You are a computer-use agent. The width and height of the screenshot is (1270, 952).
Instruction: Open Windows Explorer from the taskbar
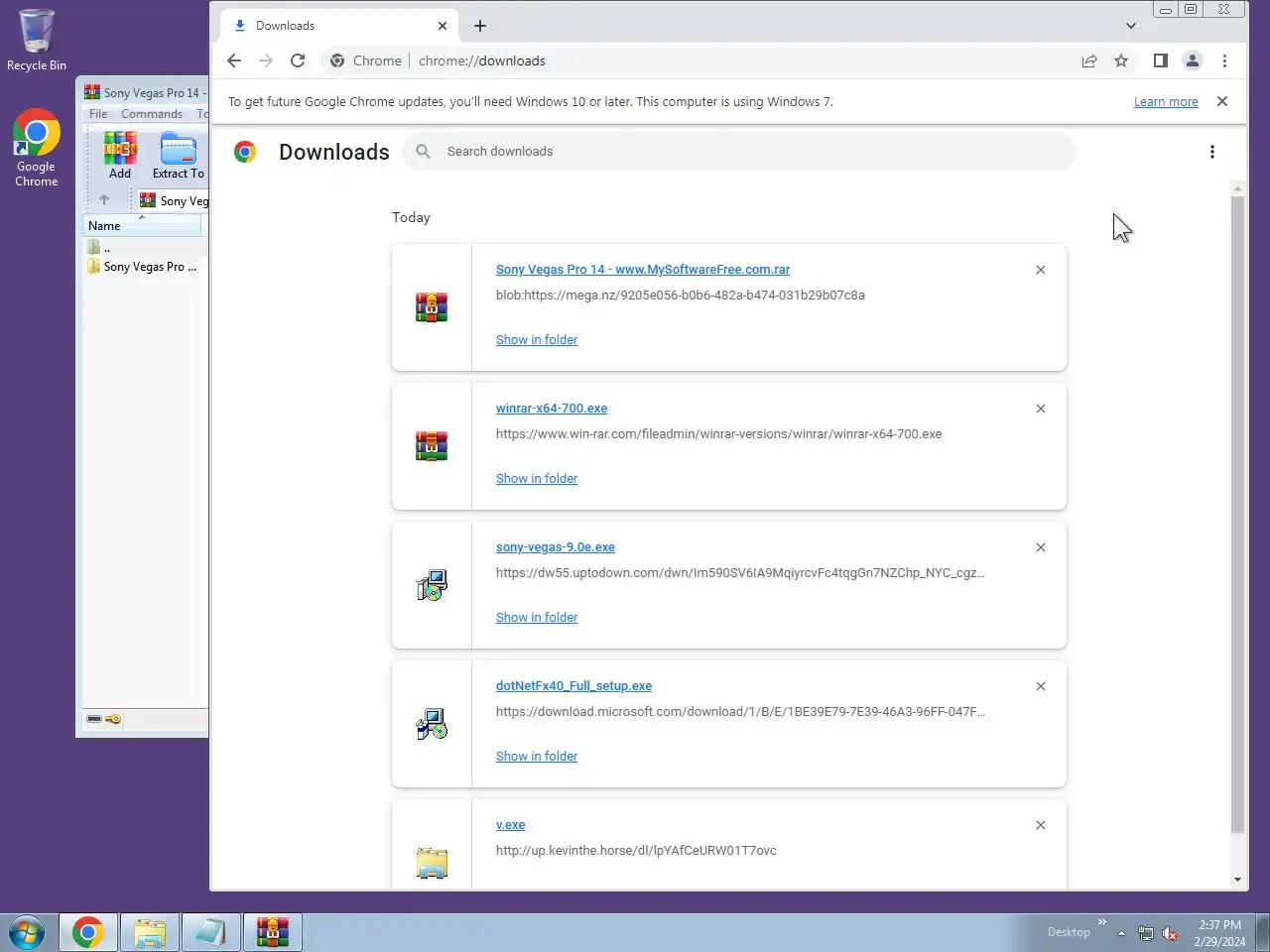pos(150,933)
